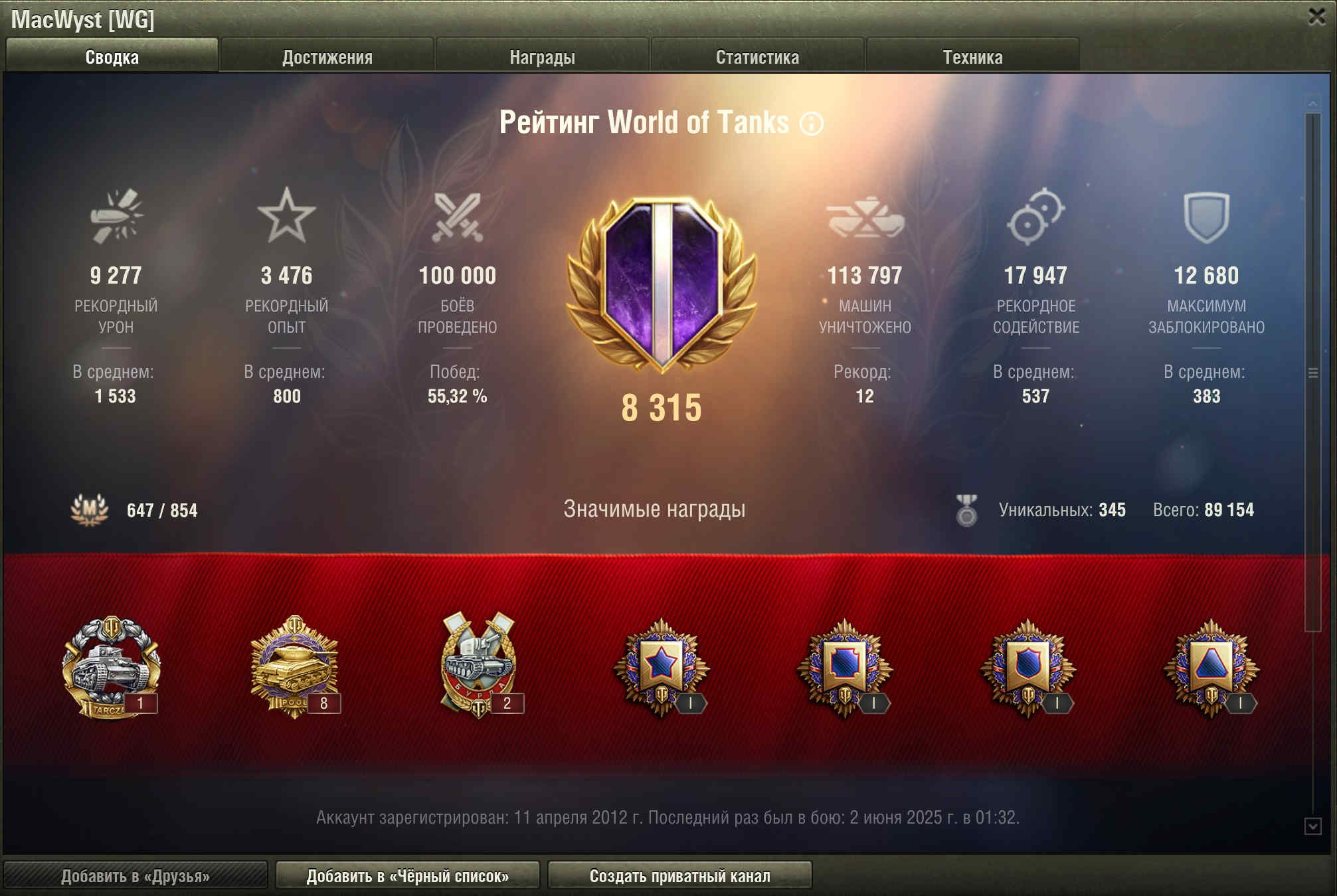Click the destroyed vehicles tank icon
This screenshot has width=1337, height=896.
tap(865, 217)
